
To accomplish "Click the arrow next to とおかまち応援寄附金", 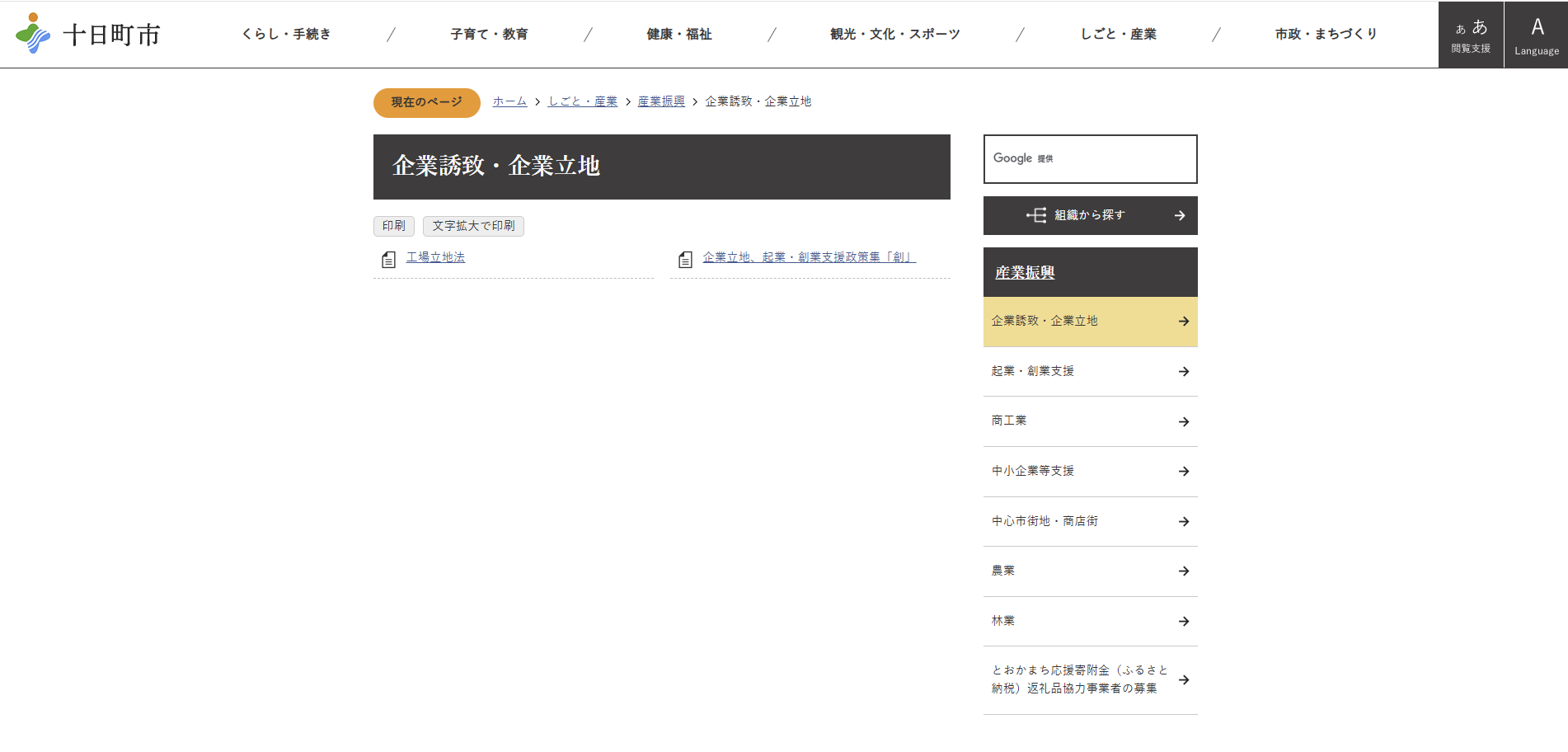I will click(x=1184, y=680).
